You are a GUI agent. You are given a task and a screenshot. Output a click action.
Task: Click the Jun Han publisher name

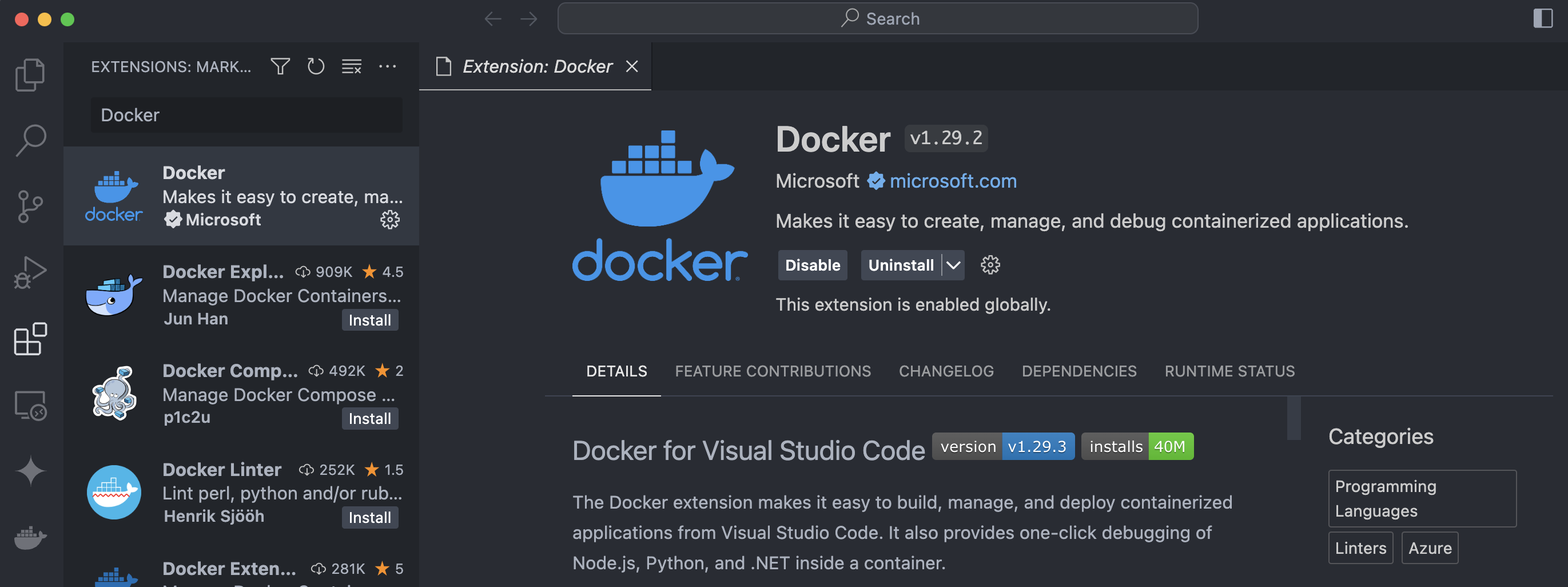pos(196,319)
